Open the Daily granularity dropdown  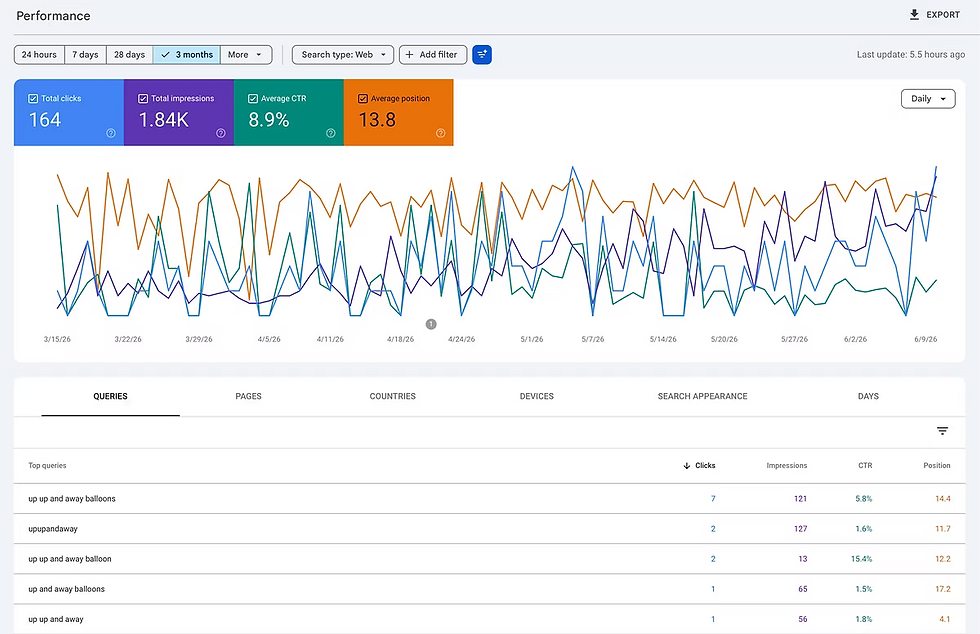(x=928, y=98)
